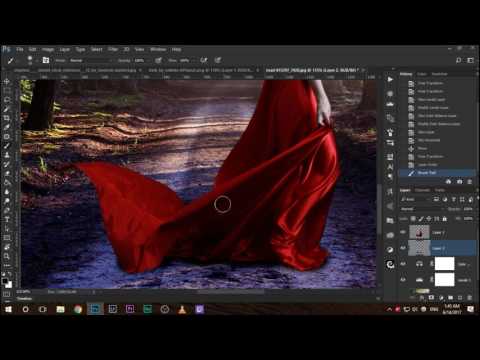Switch to the Swatches tab
Viewport: 480px width, 360px height.
[x=439, y=74]
